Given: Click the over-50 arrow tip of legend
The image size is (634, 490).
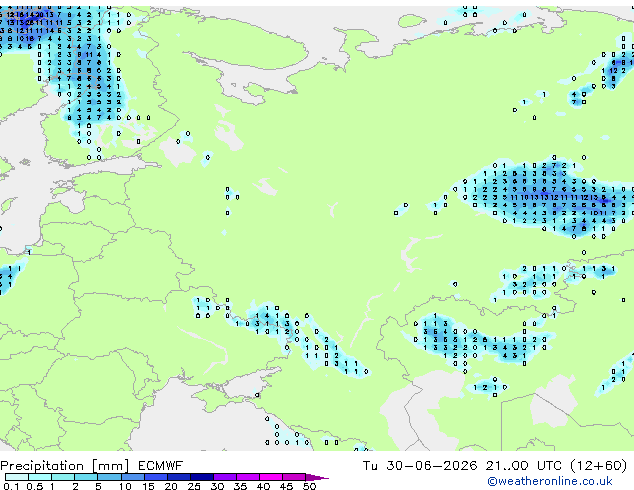Looking at the screenshot, I should (317, 478).
